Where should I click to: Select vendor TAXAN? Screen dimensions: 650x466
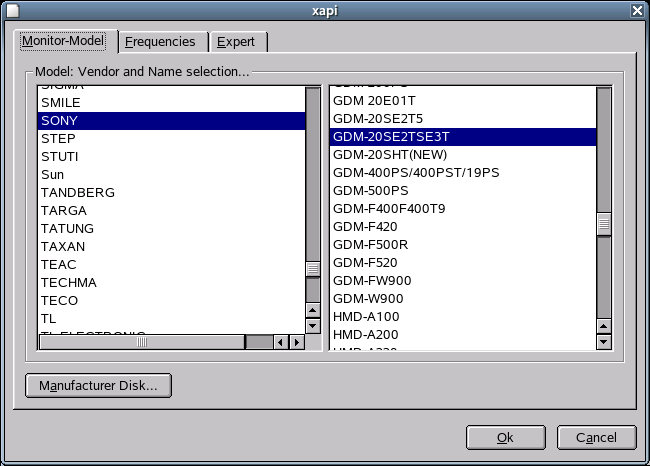click(171, 247)
